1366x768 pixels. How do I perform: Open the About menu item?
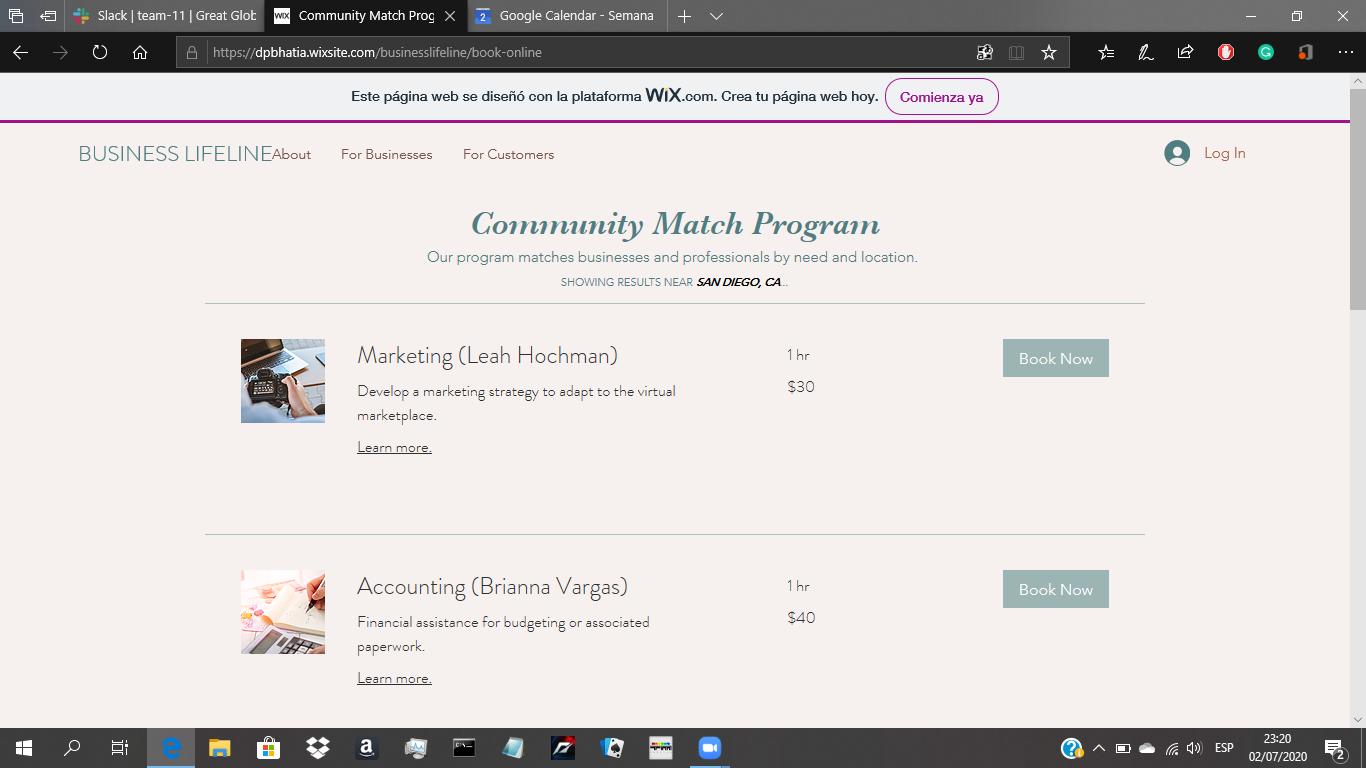292,154
